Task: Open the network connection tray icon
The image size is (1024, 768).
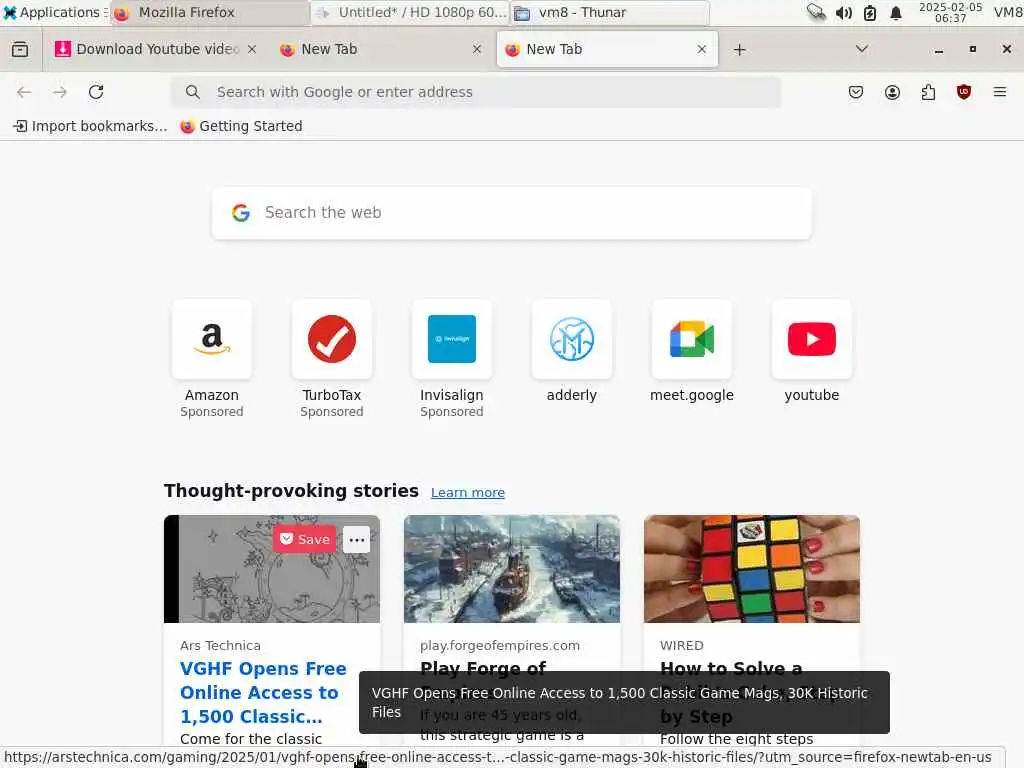Action: pyautogui.click(x=816, y=12)
